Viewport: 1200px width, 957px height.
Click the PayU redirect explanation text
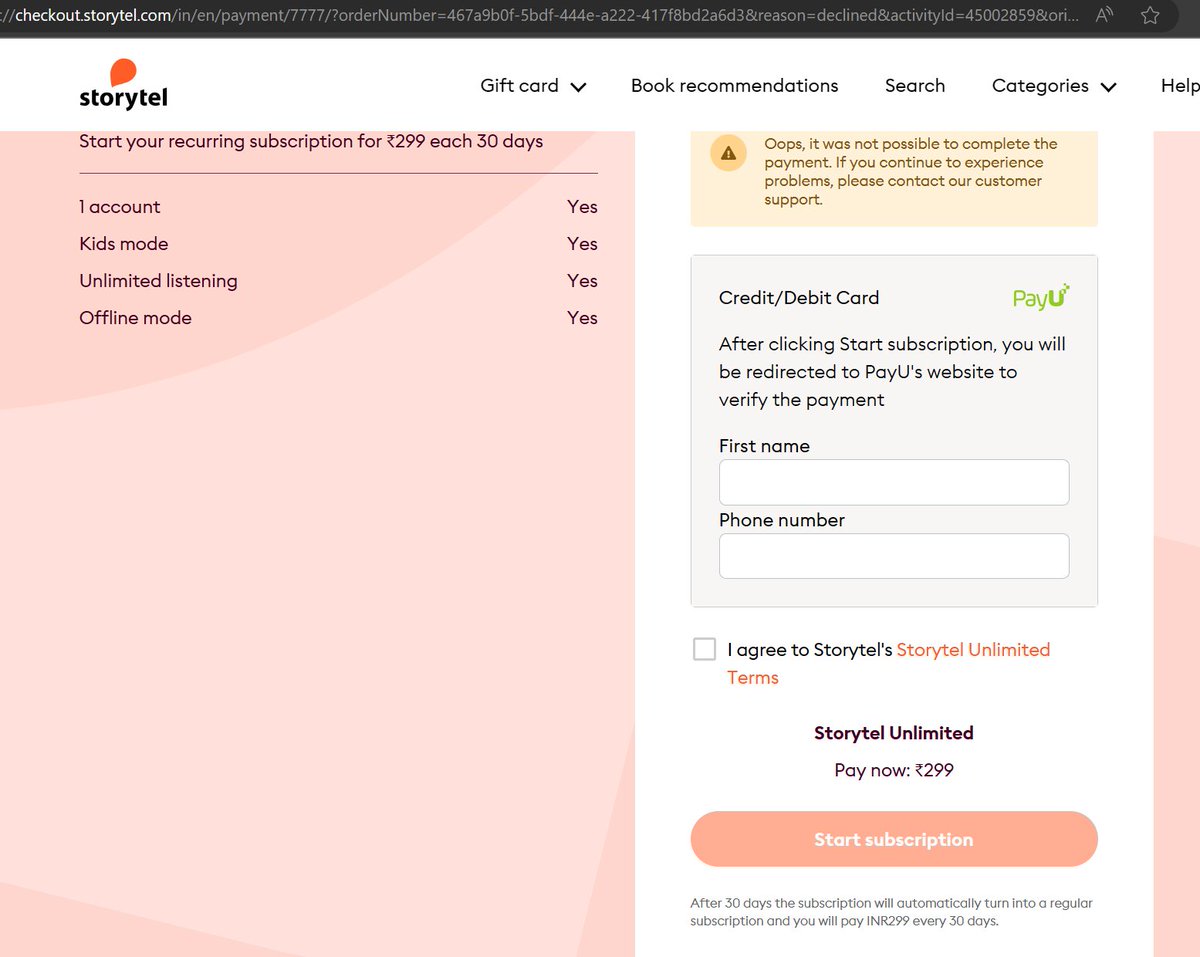pyautogui.click(x=892, y=372)
